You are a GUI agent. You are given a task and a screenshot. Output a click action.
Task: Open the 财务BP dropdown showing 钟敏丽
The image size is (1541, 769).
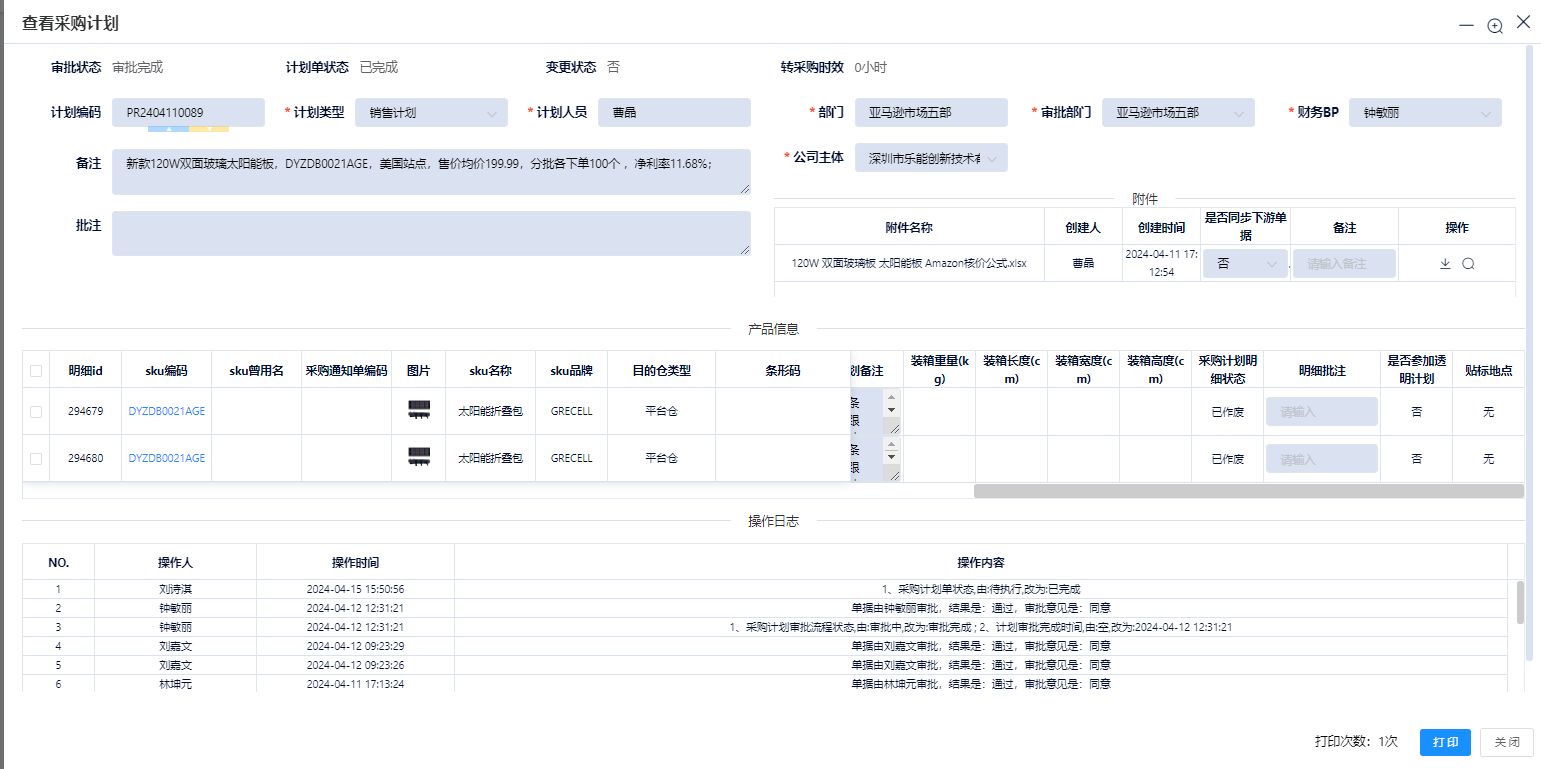(x=1489, y=112)
